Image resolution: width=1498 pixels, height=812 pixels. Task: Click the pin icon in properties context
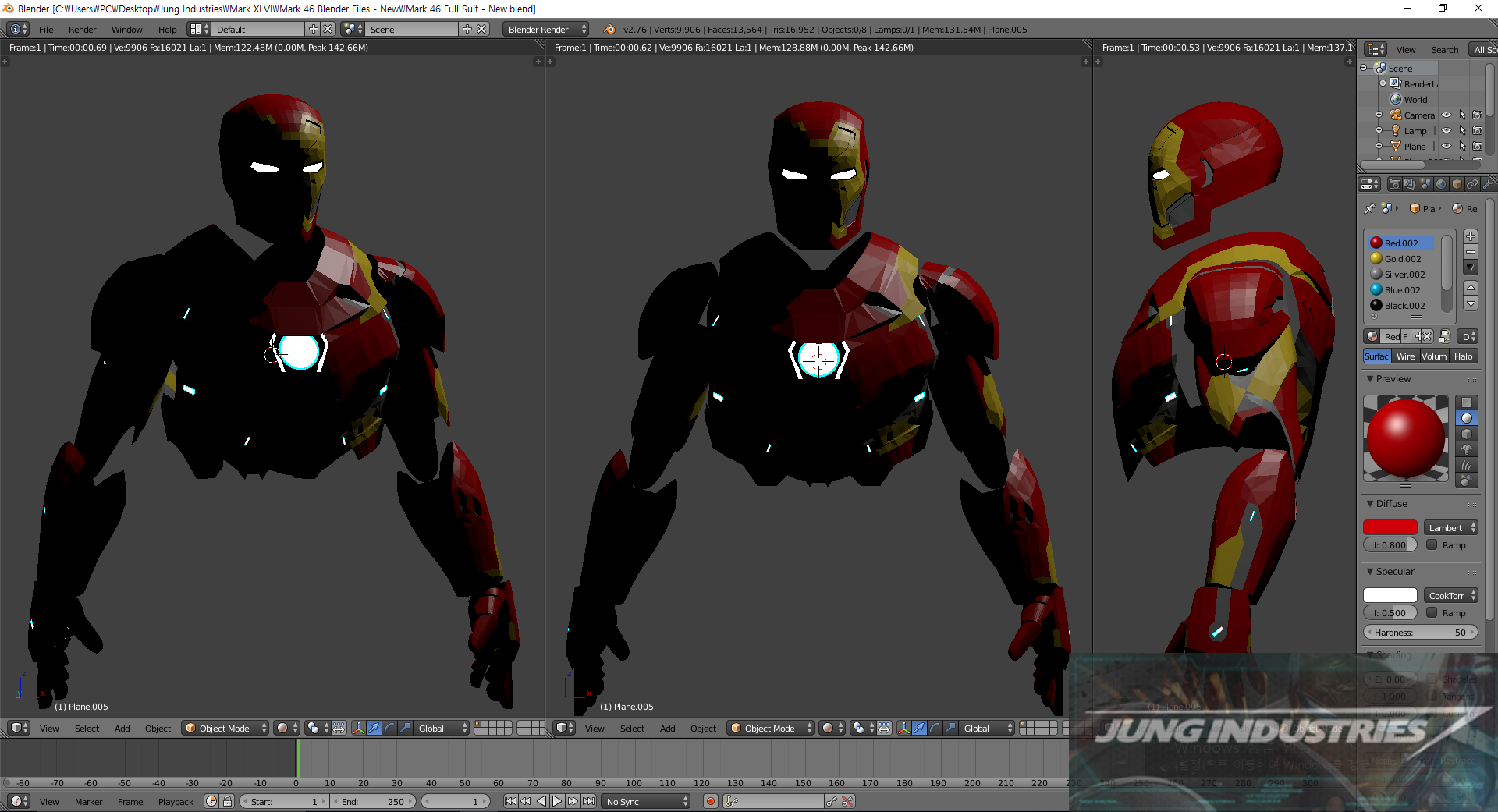click(1370, 208)
